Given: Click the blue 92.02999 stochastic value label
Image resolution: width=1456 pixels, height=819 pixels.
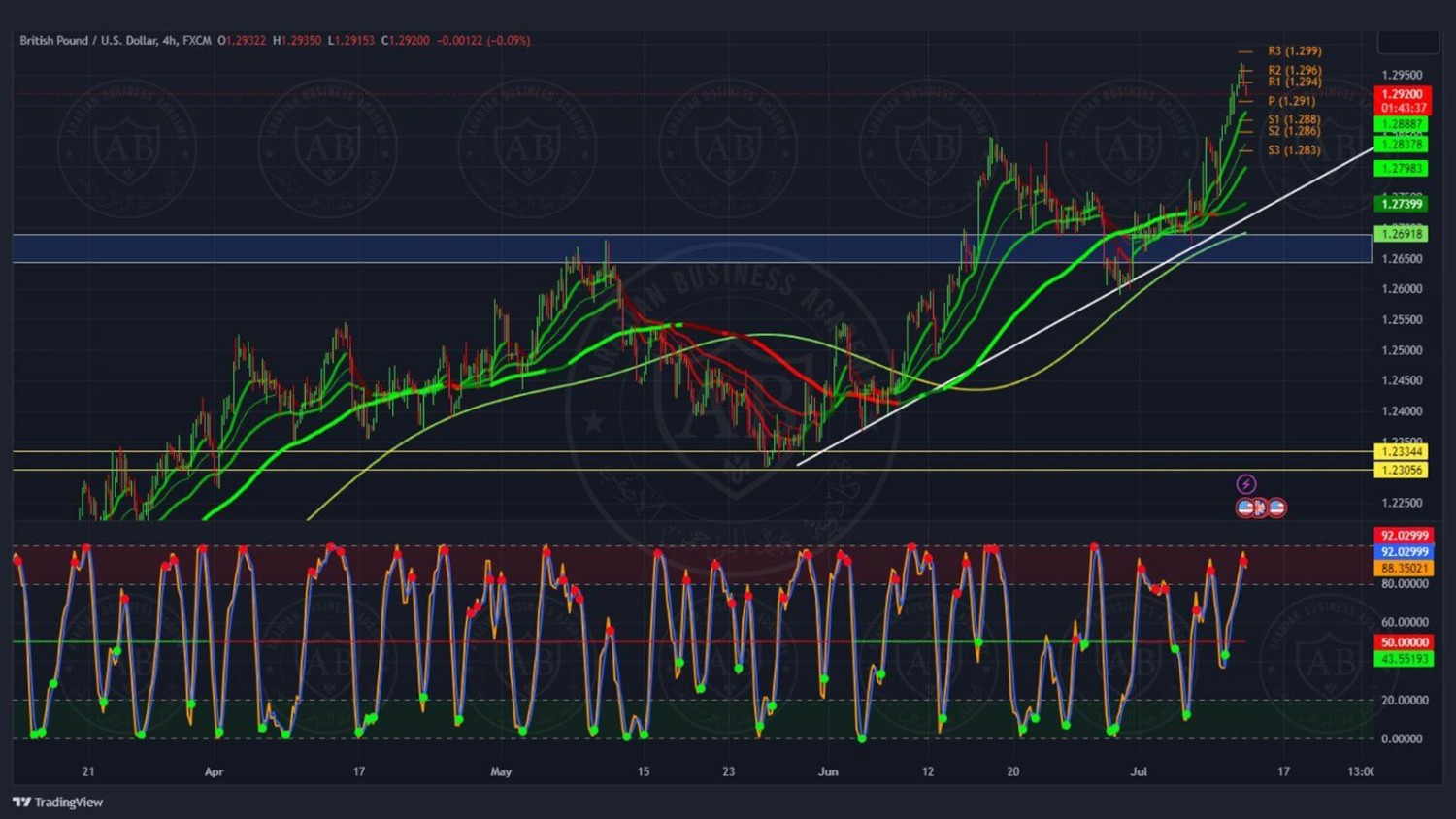Looking at the screenshot, I should click(1404, 552).
